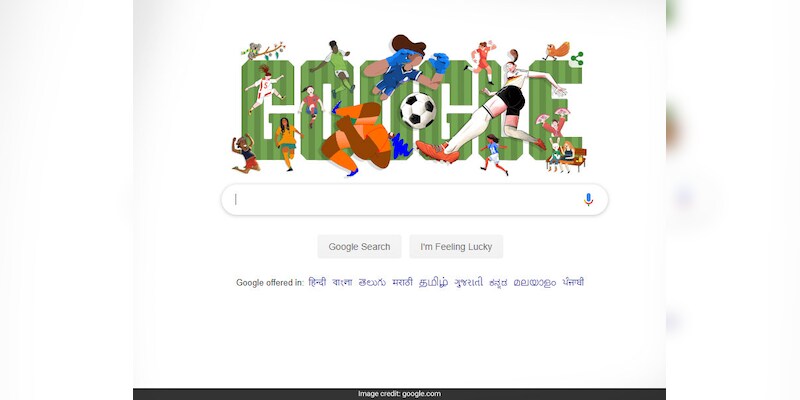Click the Google Search button
800x400 pixels.
coord(359,246)
